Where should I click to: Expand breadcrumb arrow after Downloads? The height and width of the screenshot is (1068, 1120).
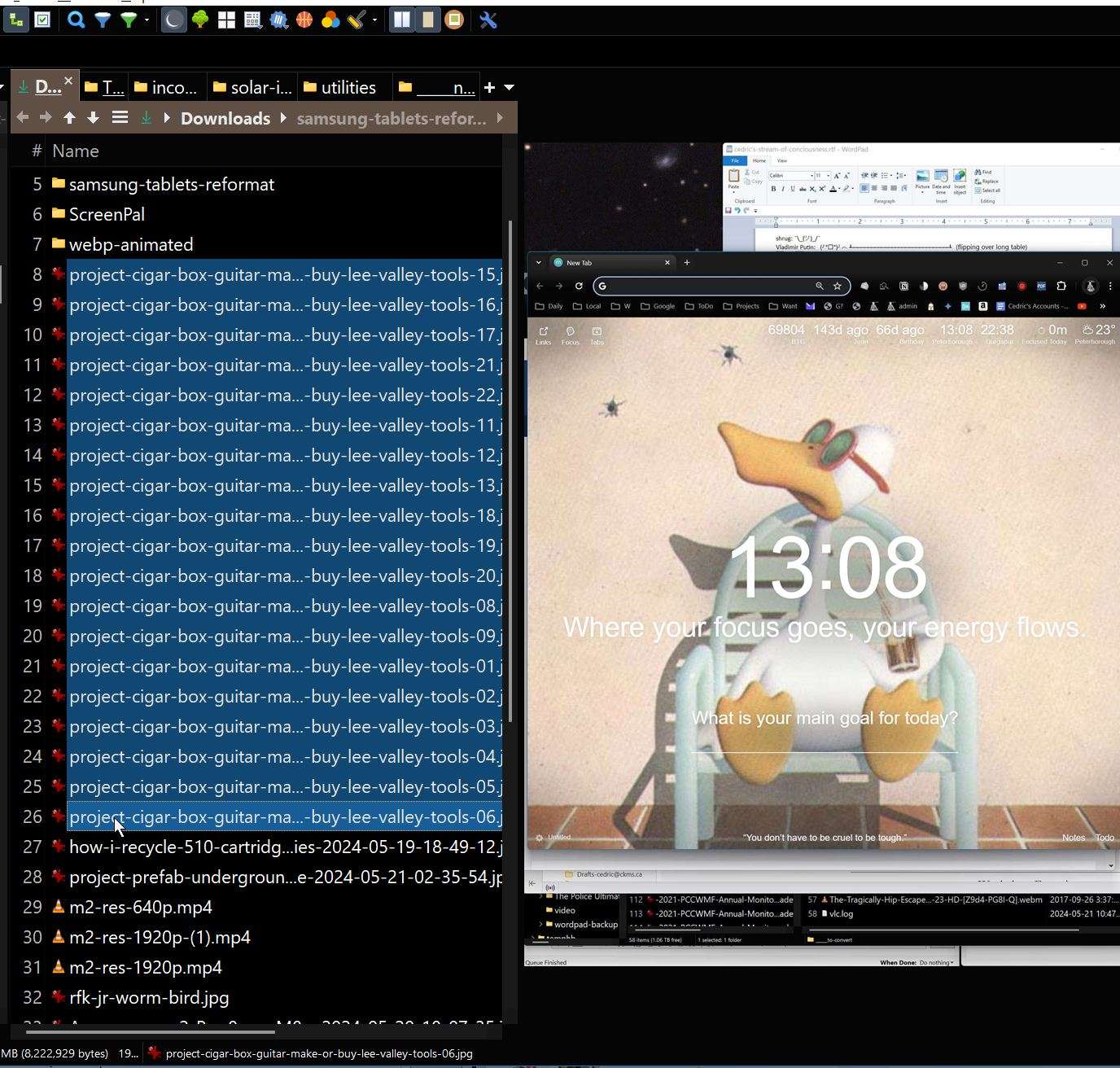point(283,118)
